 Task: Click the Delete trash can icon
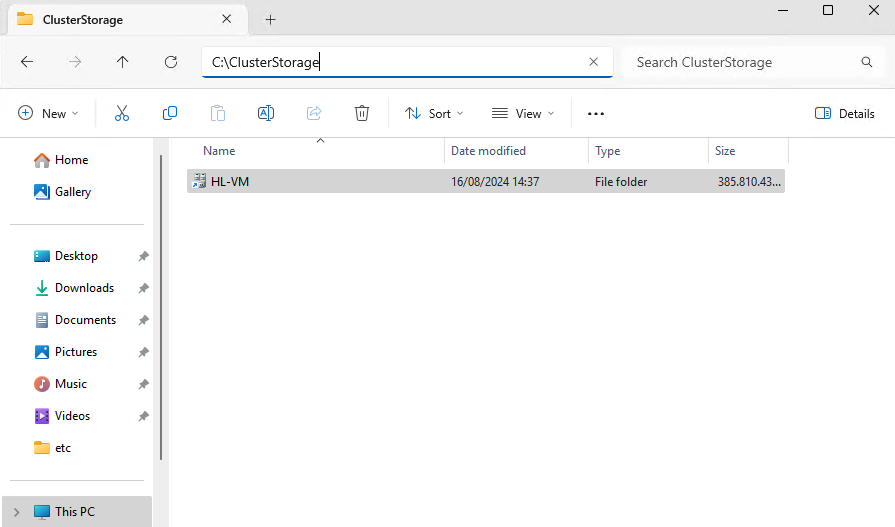[x=362, y=114]
